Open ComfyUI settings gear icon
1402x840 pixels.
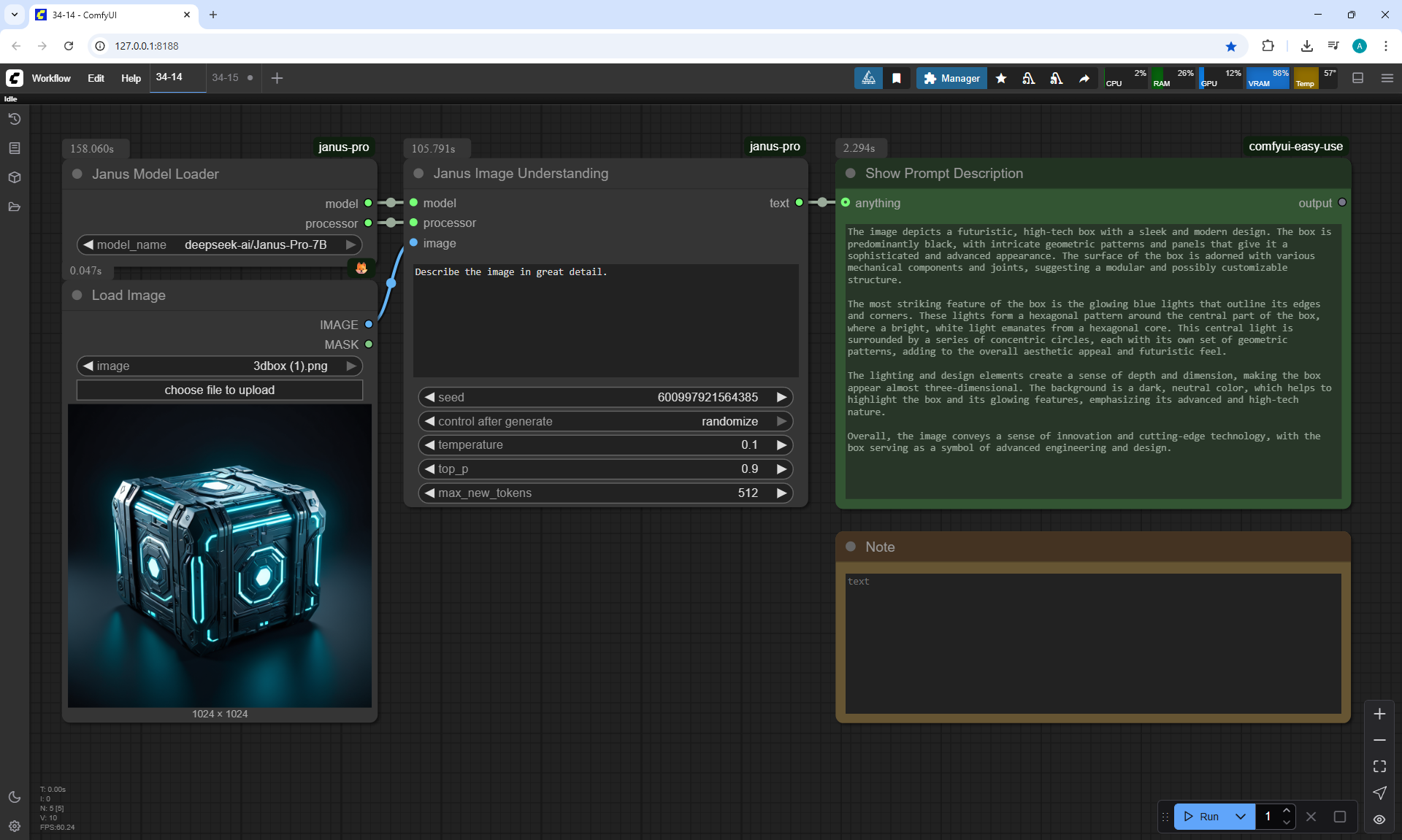[15, 826]
